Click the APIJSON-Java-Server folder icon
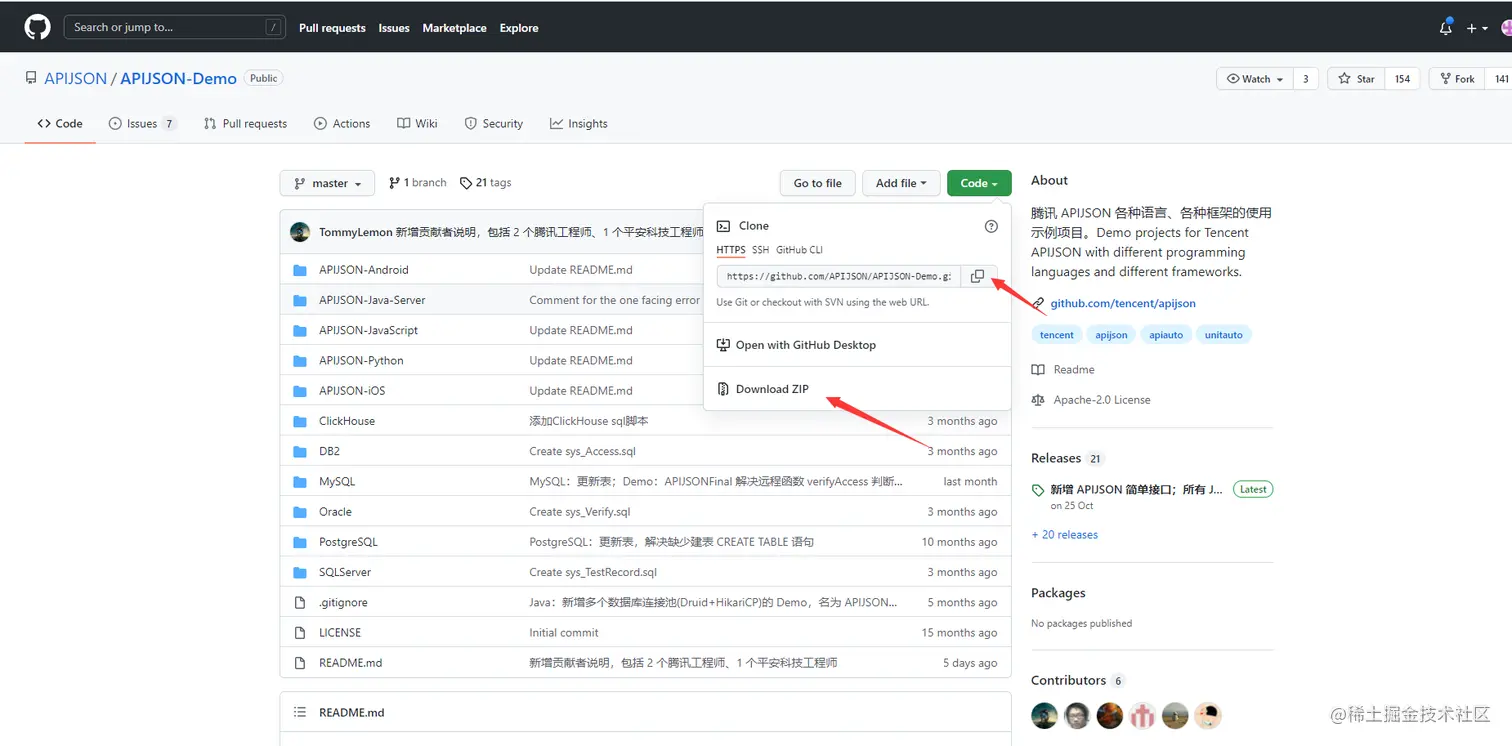This screenshot has height=746, width=1512. coord(299,300)
